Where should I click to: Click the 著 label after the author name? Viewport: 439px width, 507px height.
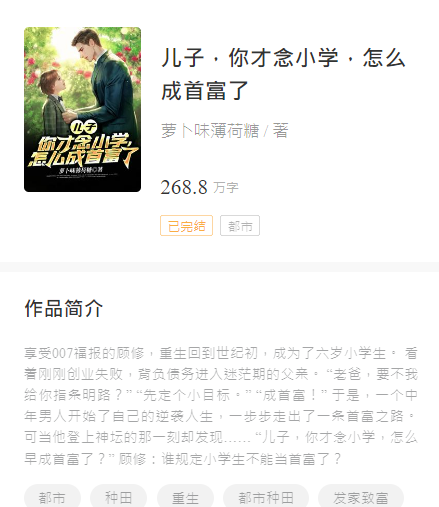280,131
